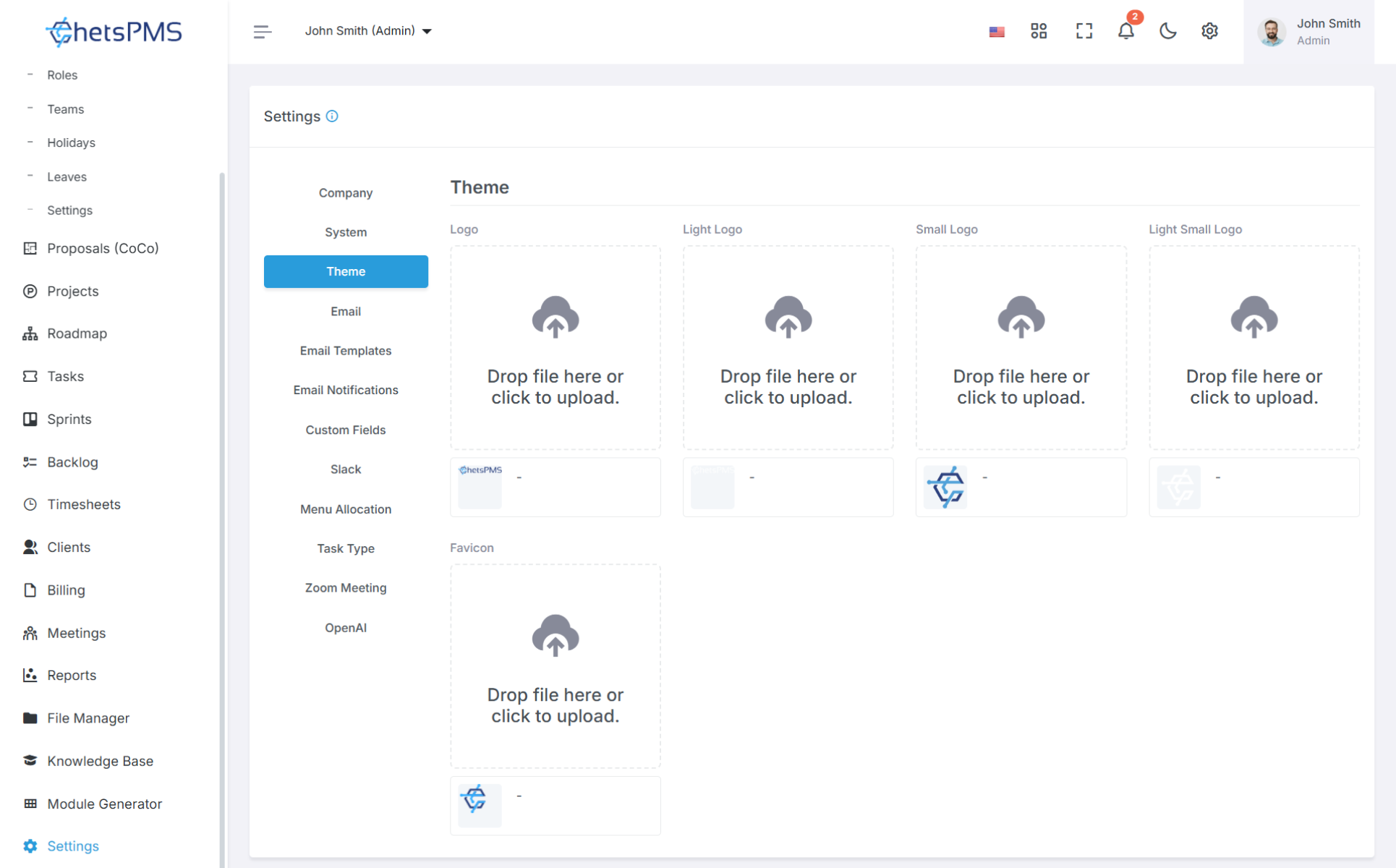Open the apps grid icon
The width and height of the screenshot is (1396, 868).
tap(1039, 31)
